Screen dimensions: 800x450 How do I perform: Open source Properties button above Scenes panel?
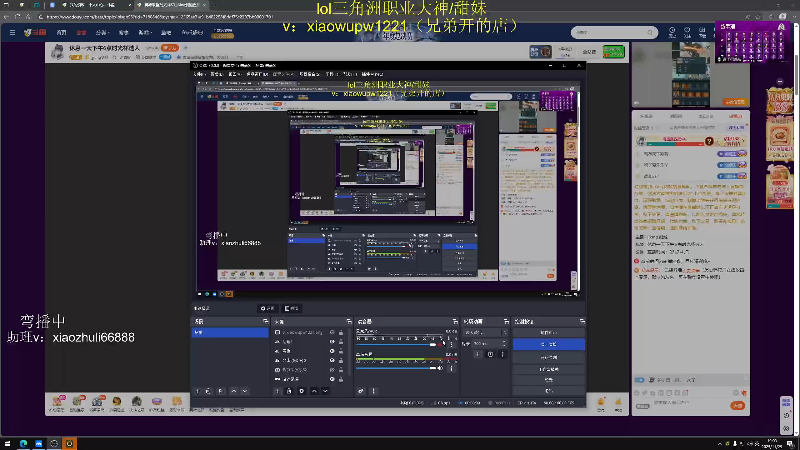pyautogui.click(x=268, y=308)
